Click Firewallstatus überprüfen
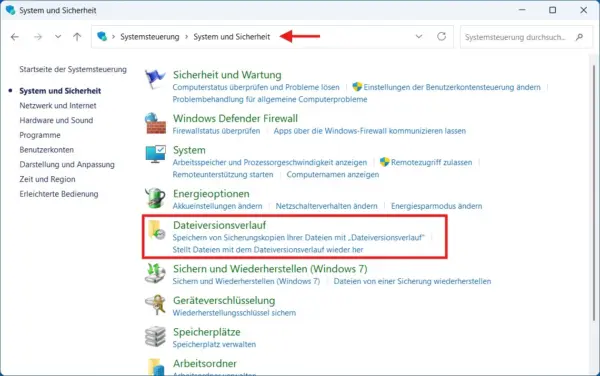 (216, 131)
